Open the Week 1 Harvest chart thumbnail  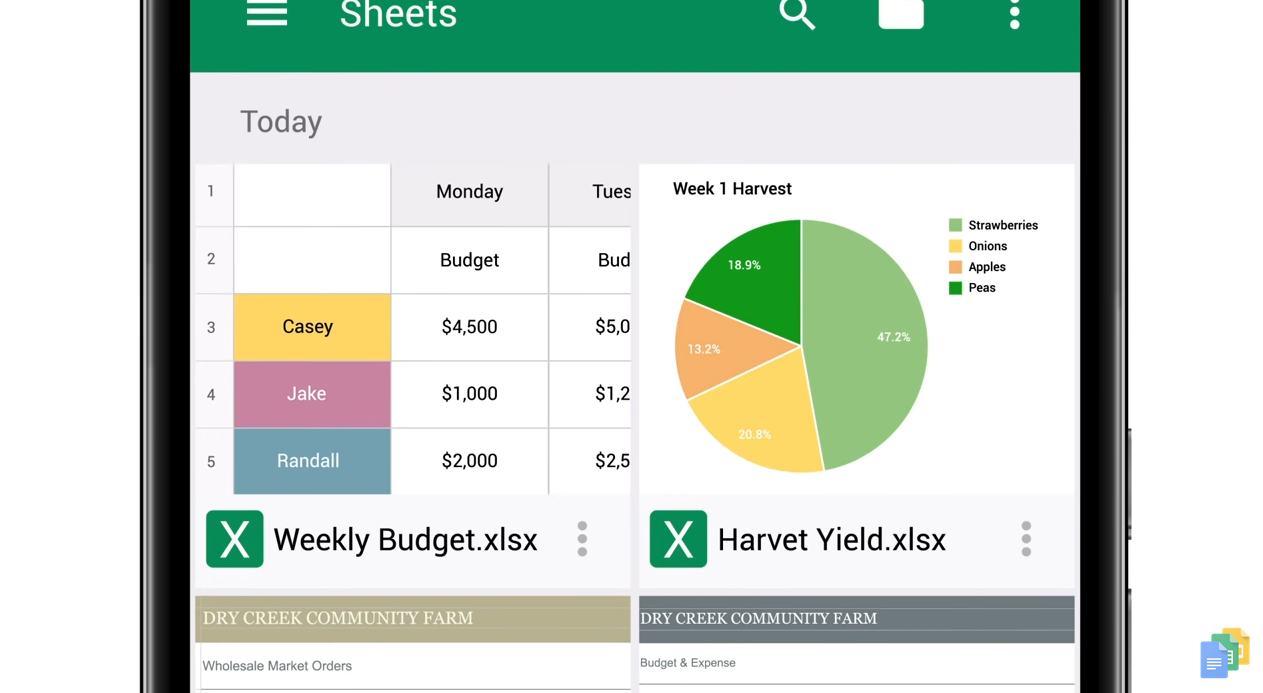(856, 330)
